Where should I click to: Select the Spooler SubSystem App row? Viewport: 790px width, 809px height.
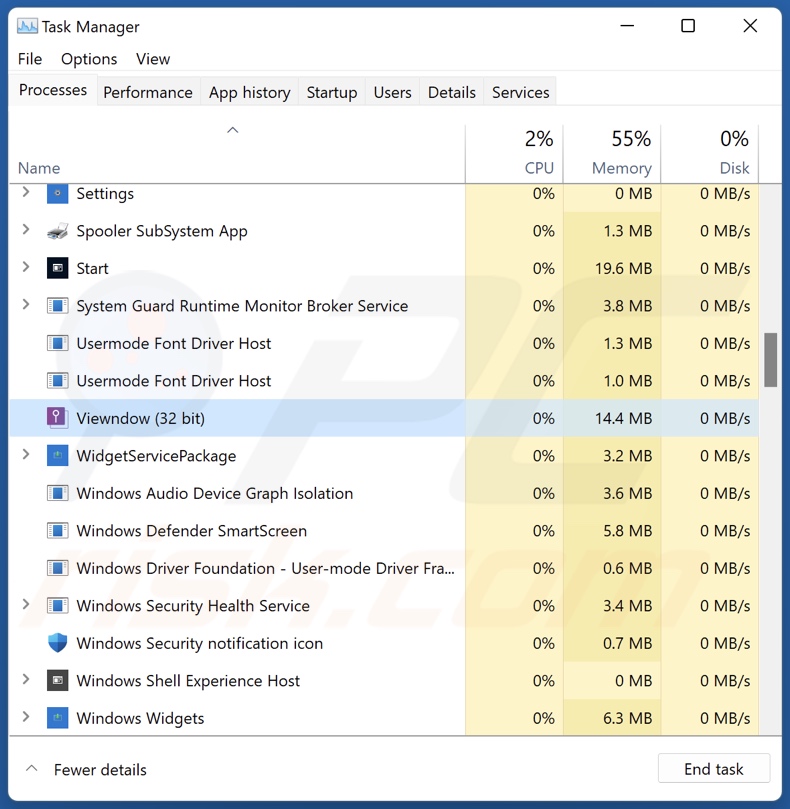click(384, 231)
